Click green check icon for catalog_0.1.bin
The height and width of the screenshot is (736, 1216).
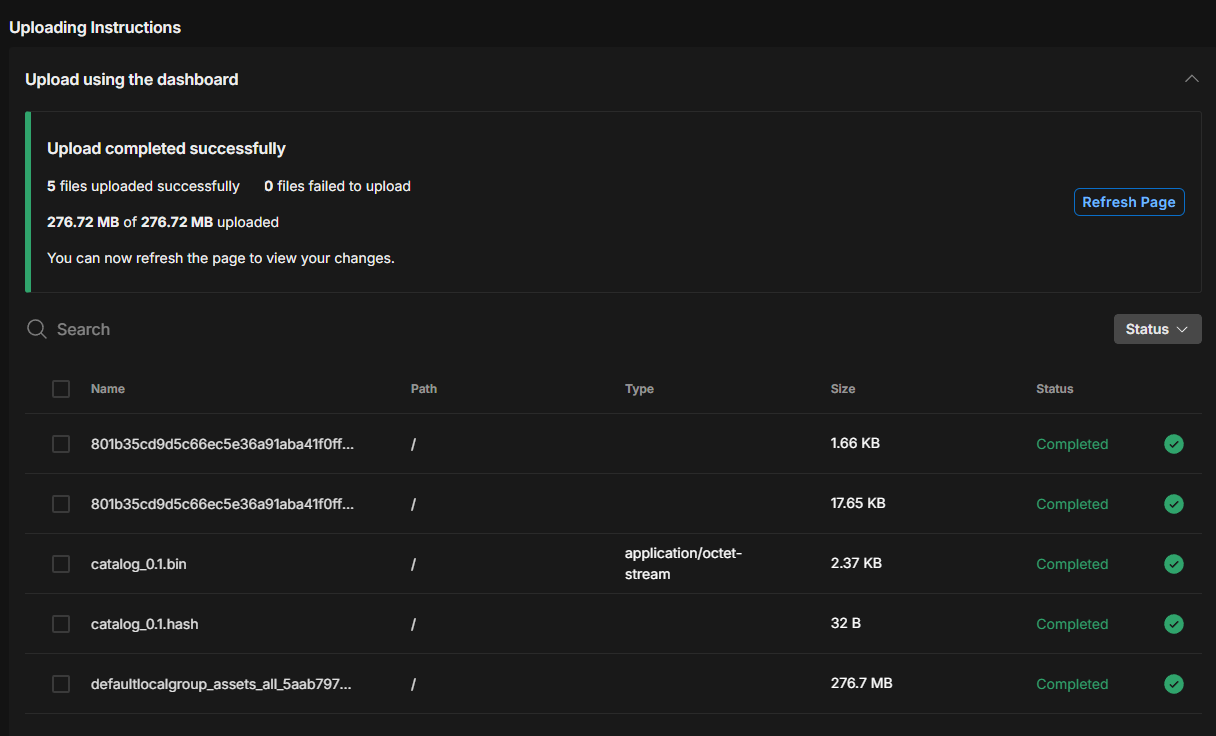click(1174, 564)
